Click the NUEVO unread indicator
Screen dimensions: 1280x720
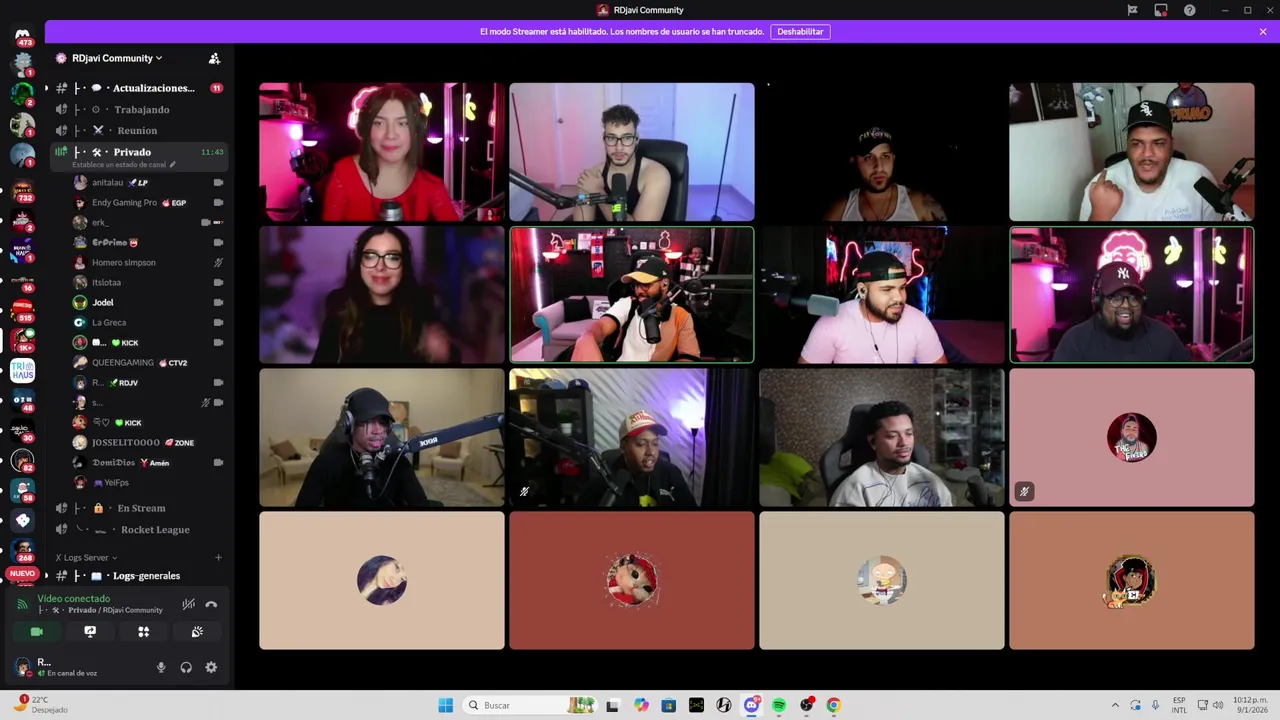click(22, 574)
